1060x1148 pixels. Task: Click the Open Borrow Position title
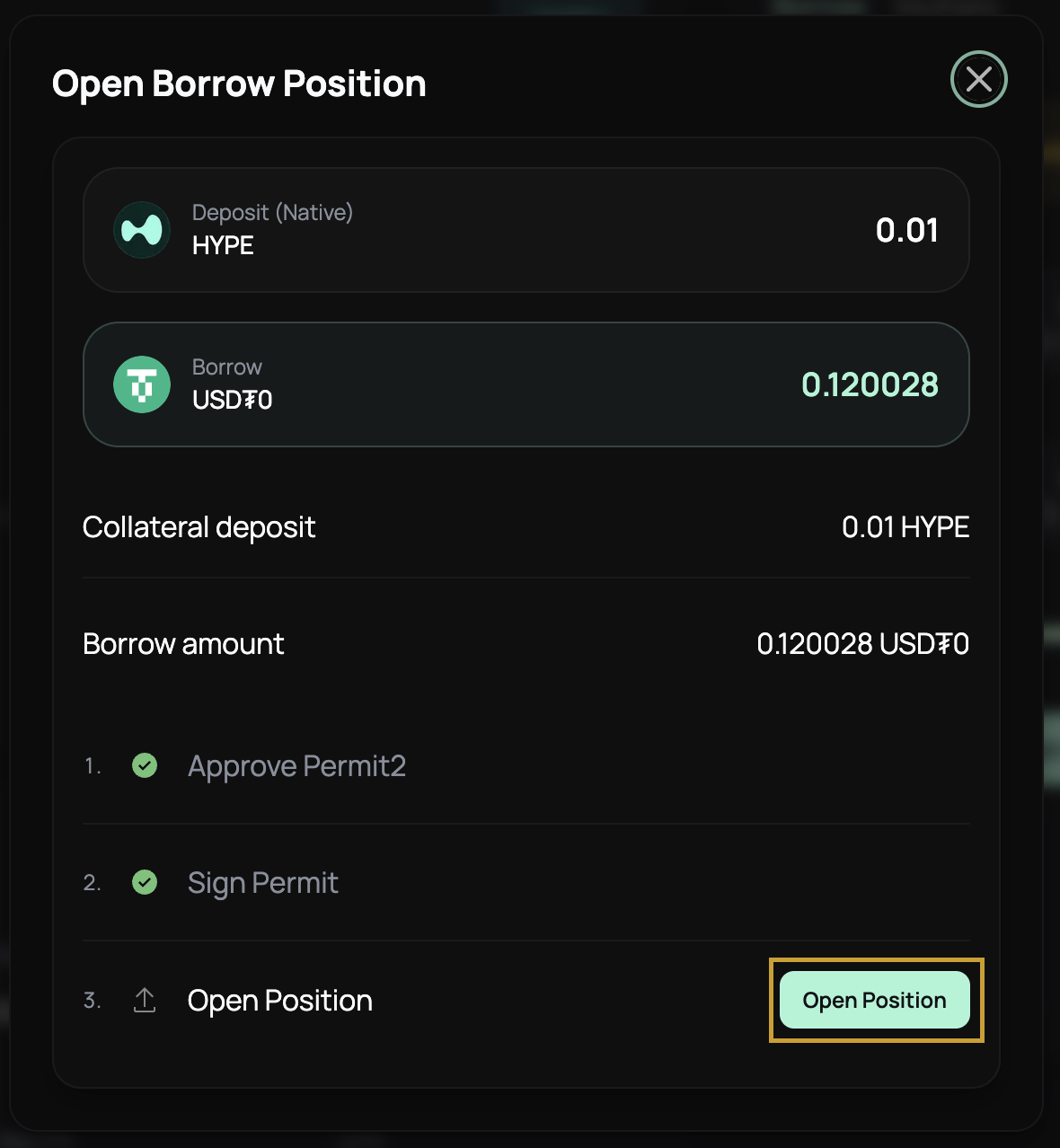[239, 84]
